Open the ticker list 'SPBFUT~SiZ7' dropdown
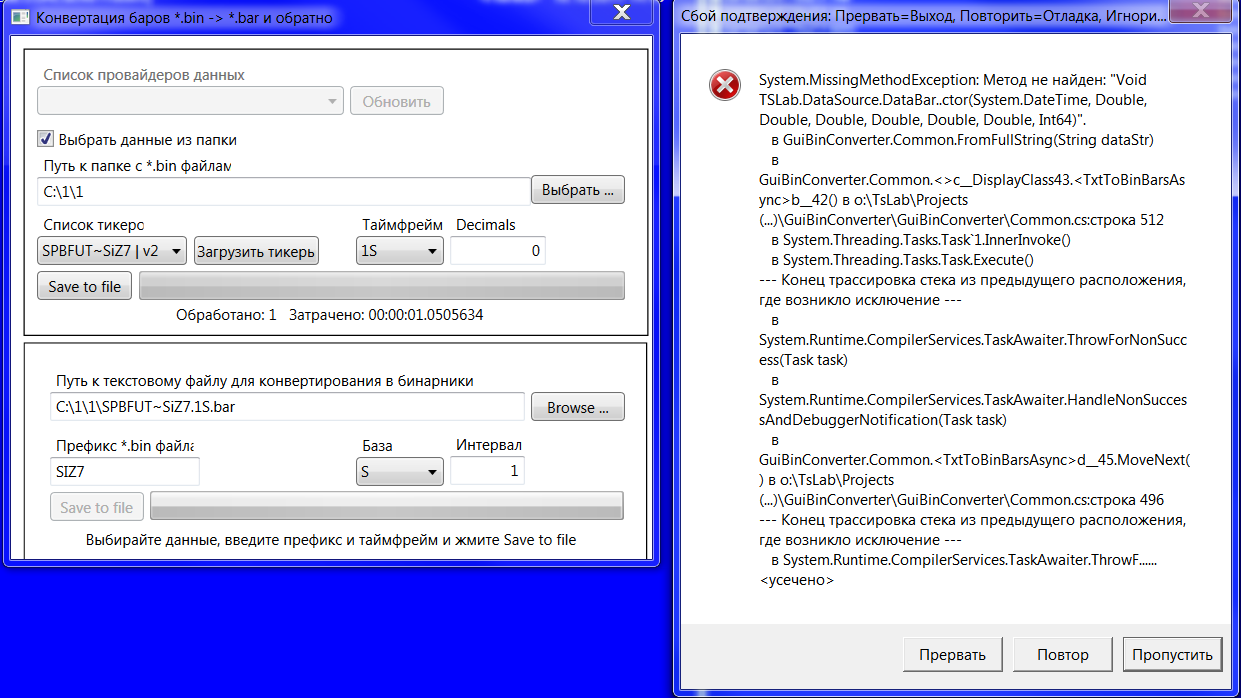This screenshot has height=698, width=1241. click(x=111, y=250)
